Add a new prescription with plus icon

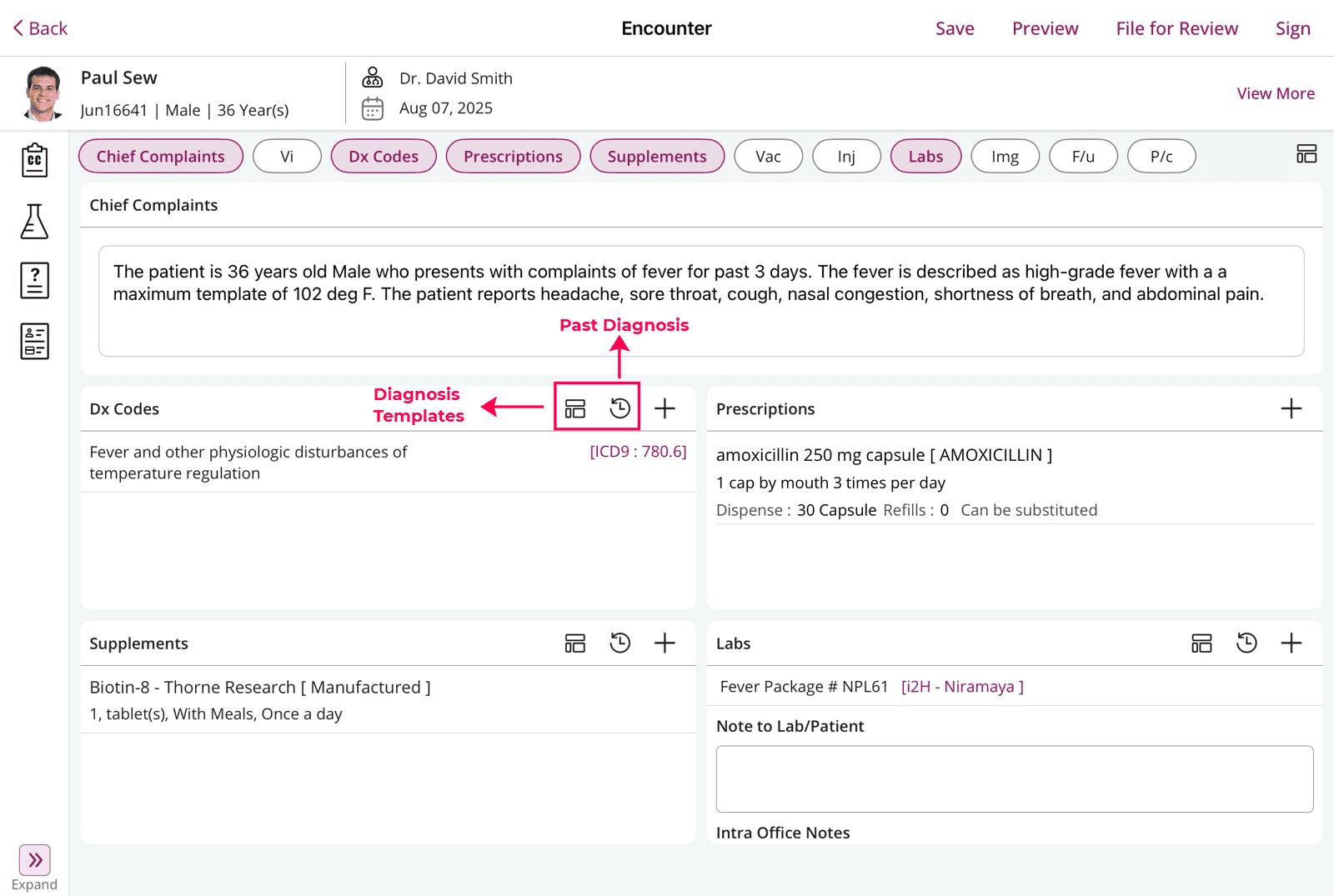(x=1291, y=408)
